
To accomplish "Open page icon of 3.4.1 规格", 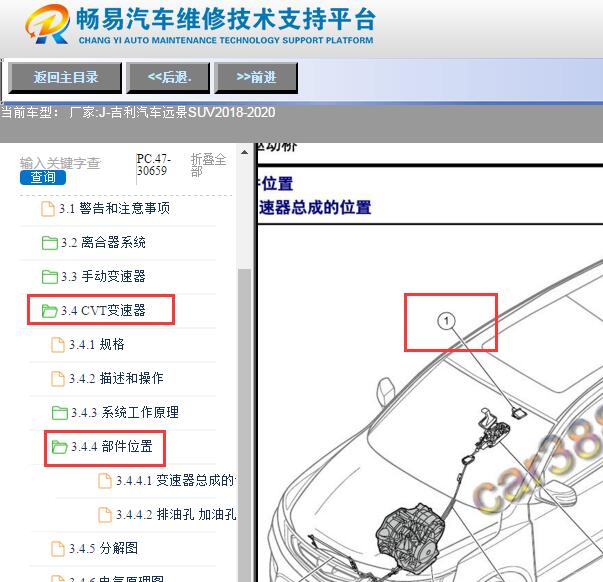I will 58,345.
